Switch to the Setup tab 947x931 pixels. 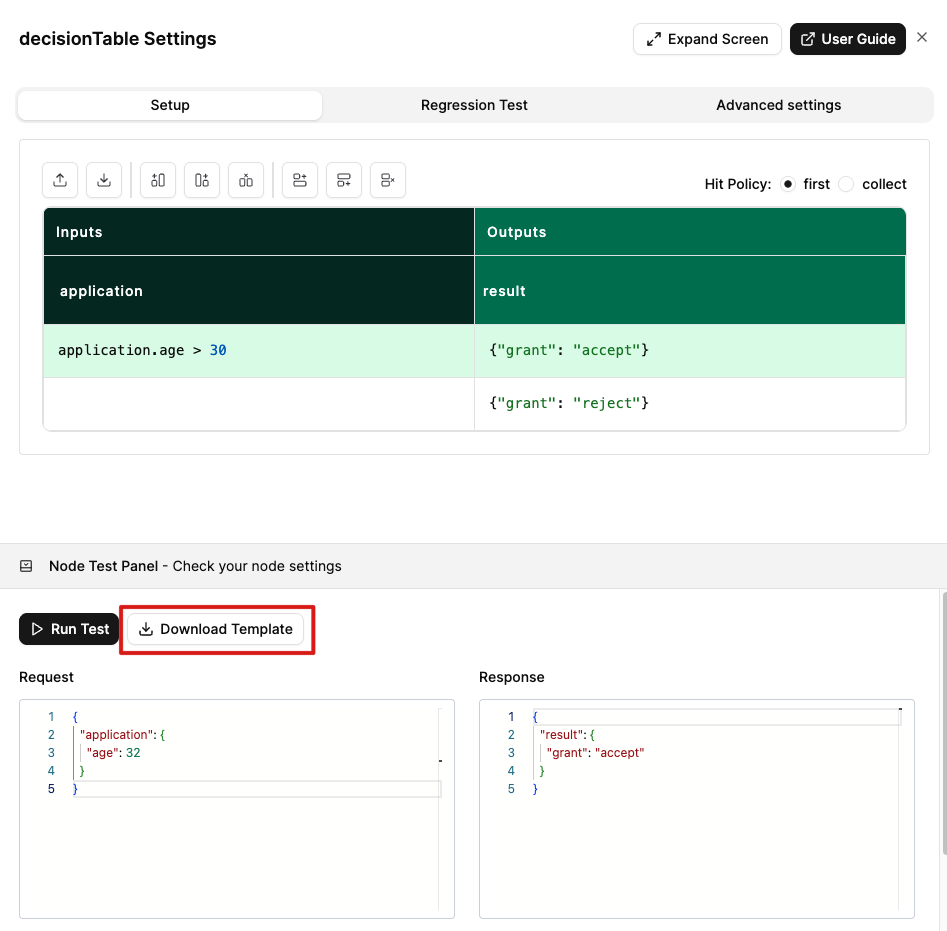(x=170, y=105)
